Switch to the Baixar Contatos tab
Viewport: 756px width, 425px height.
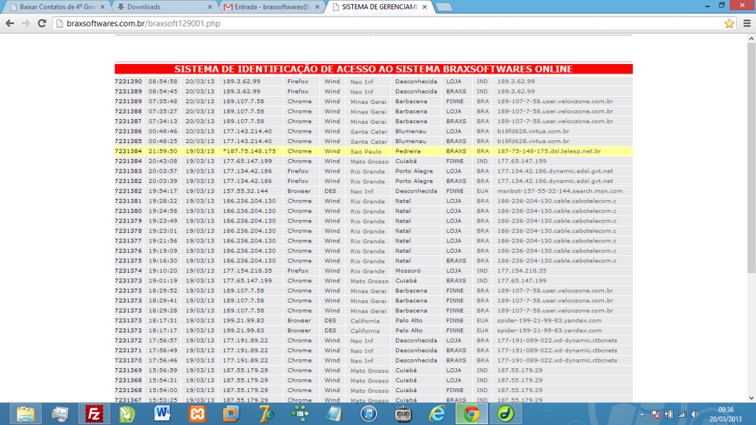pyautogui.click(x=55, y=7)
